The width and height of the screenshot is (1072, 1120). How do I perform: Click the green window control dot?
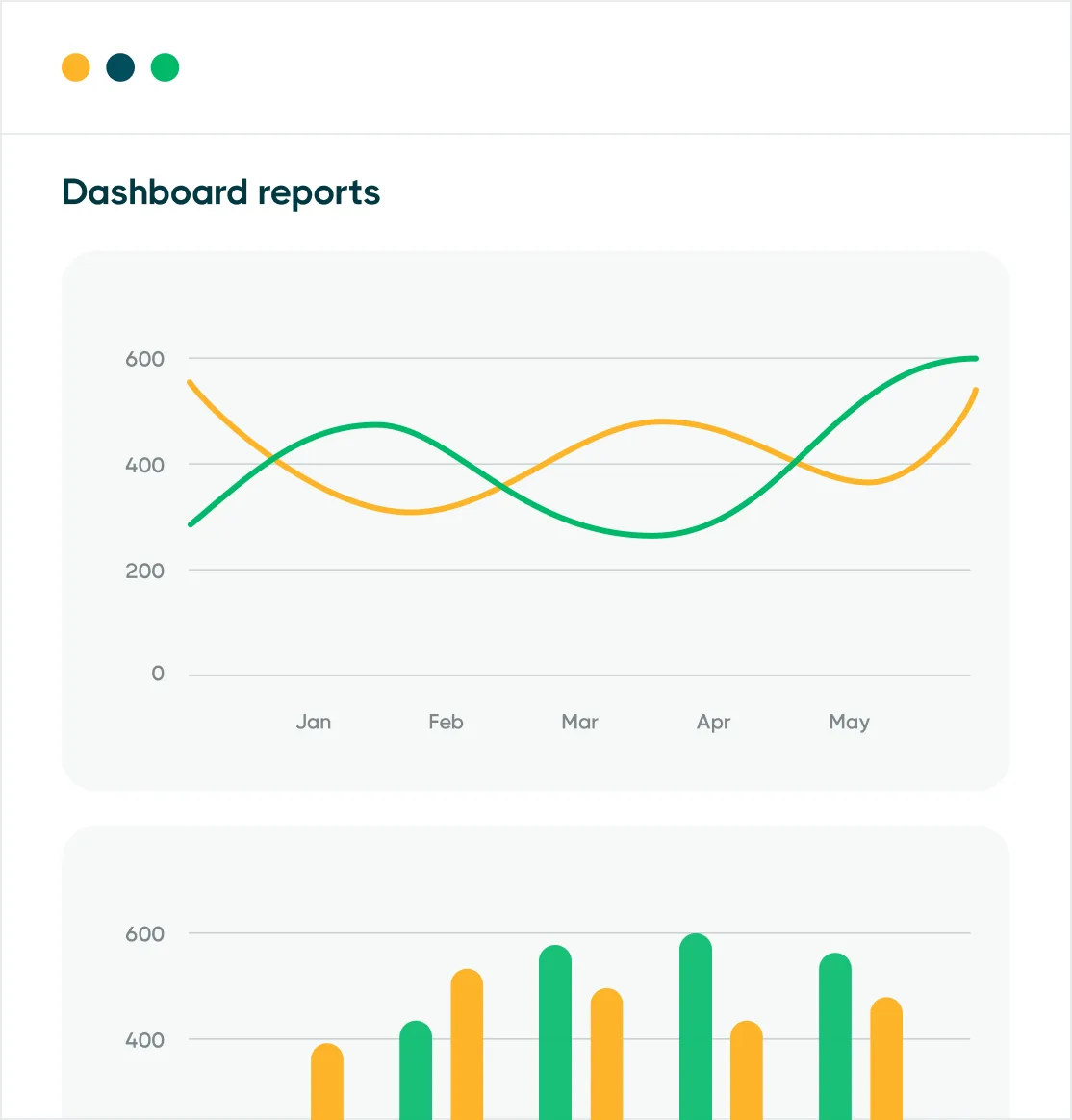point(165,68)
